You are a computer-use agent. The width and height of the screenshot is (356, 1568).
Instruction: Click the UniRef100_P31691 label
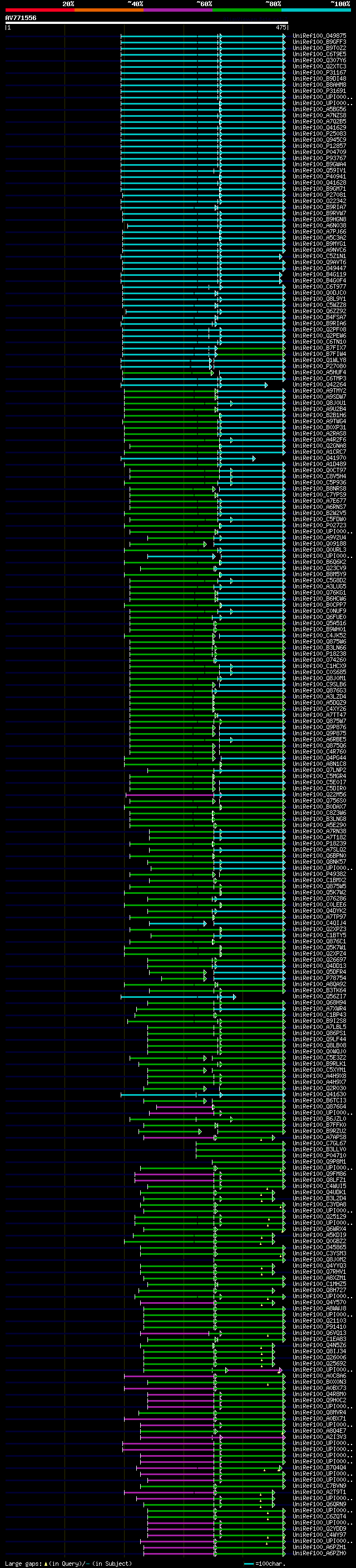(319, 91)
